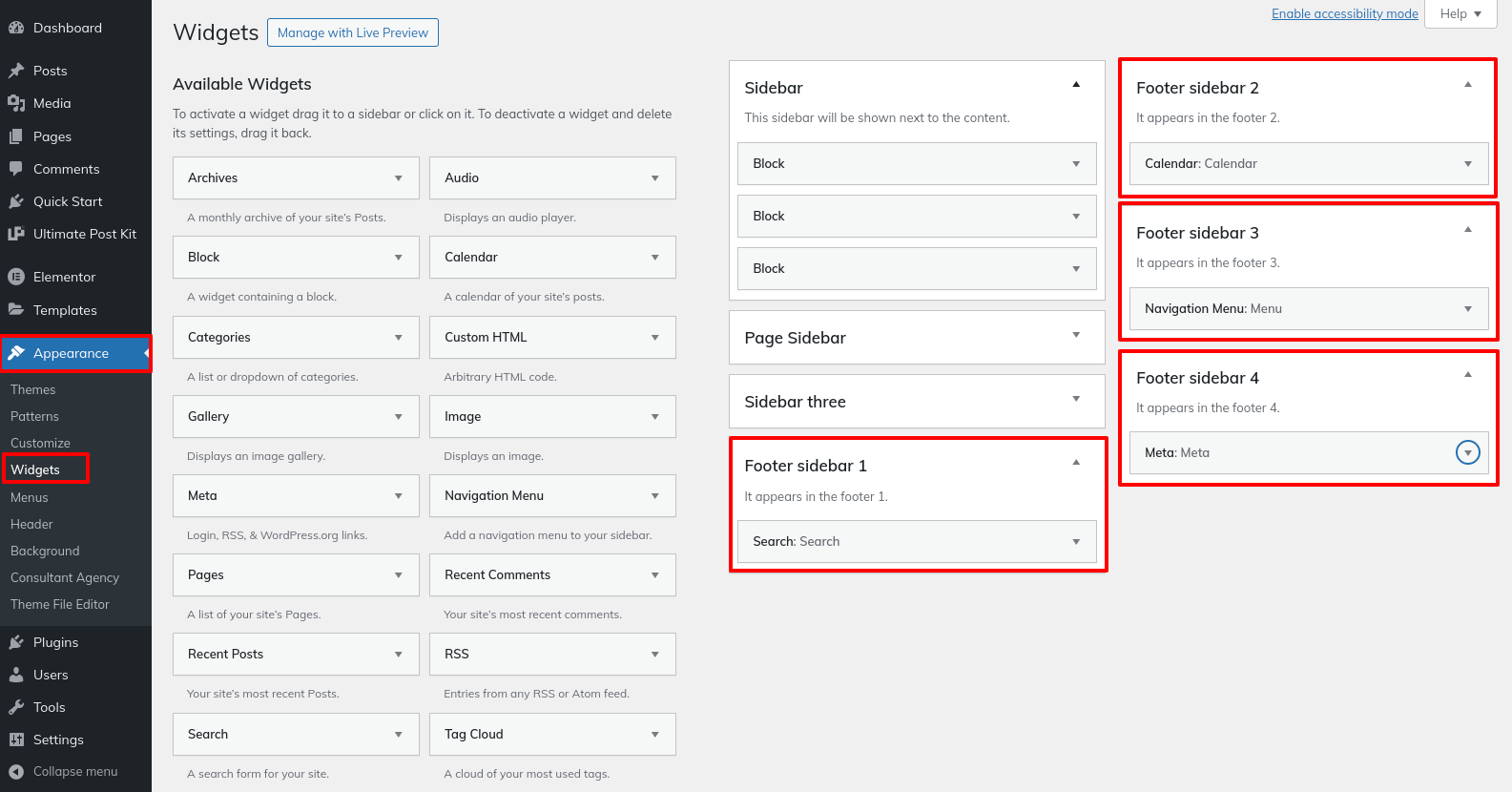1512x792 pixels.
Task: Click the Plugins icon in sidebar
Action: [x=15, y=642]
